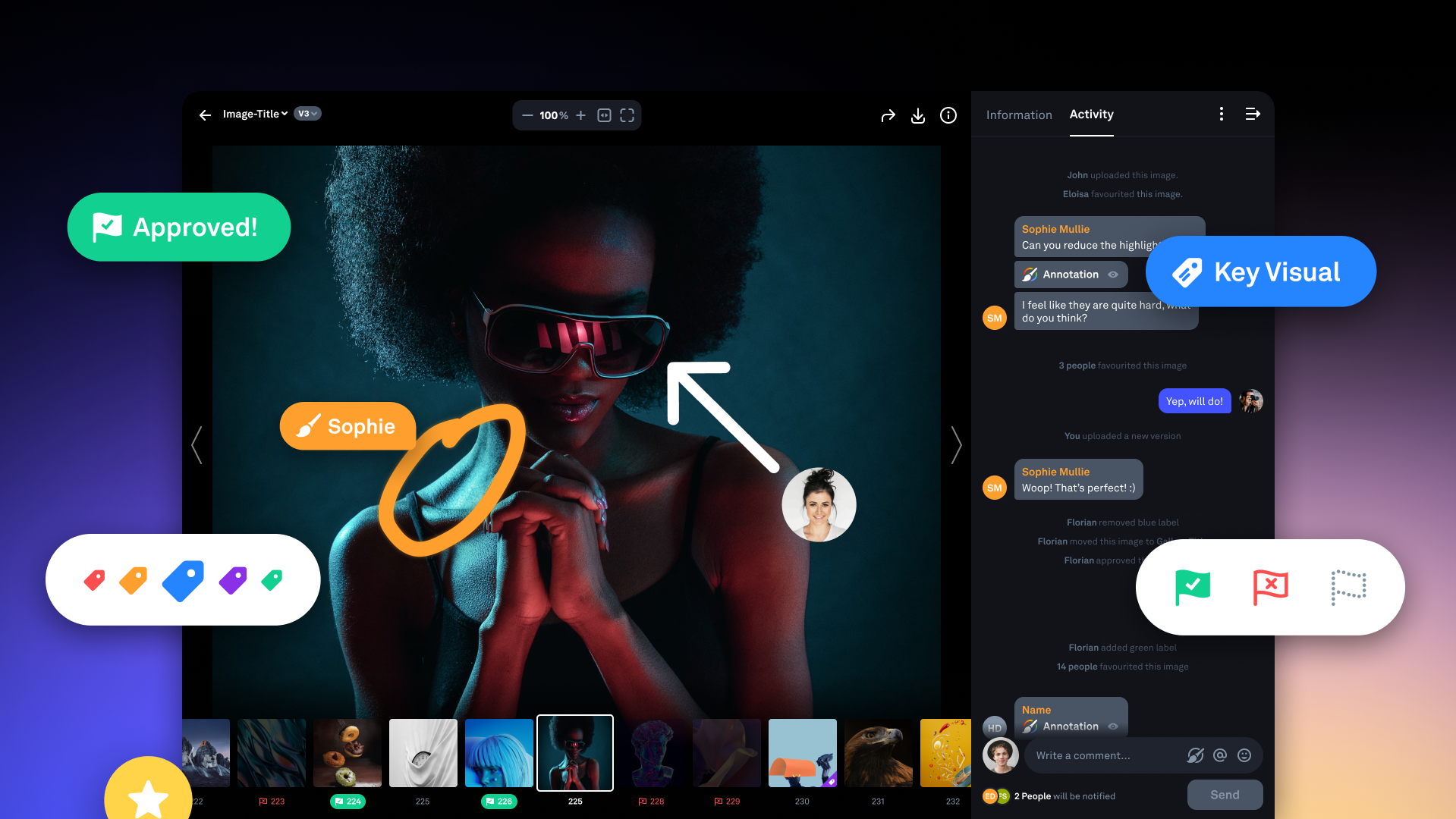1456x819 pixels.
Task: Hide the Name annotation with its eye toggle
Action: [x=1113, y=726]
